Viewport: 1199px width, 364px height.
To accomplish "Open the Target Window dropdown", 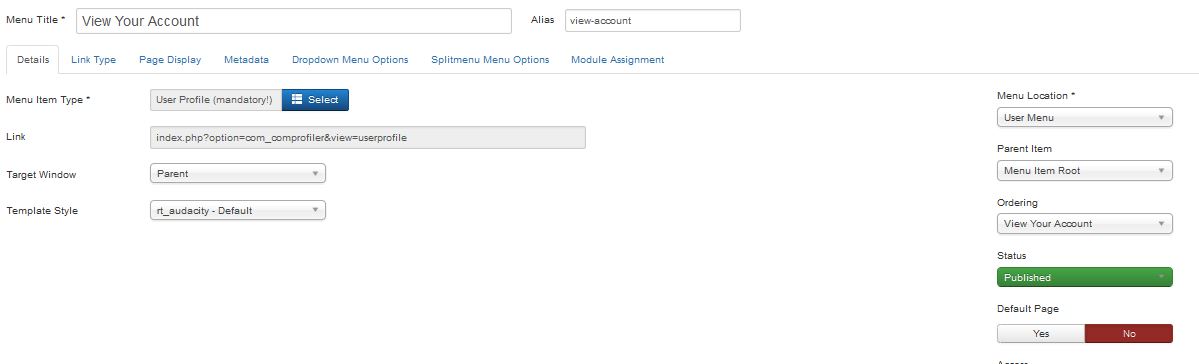I will click(x=238, y=174).
